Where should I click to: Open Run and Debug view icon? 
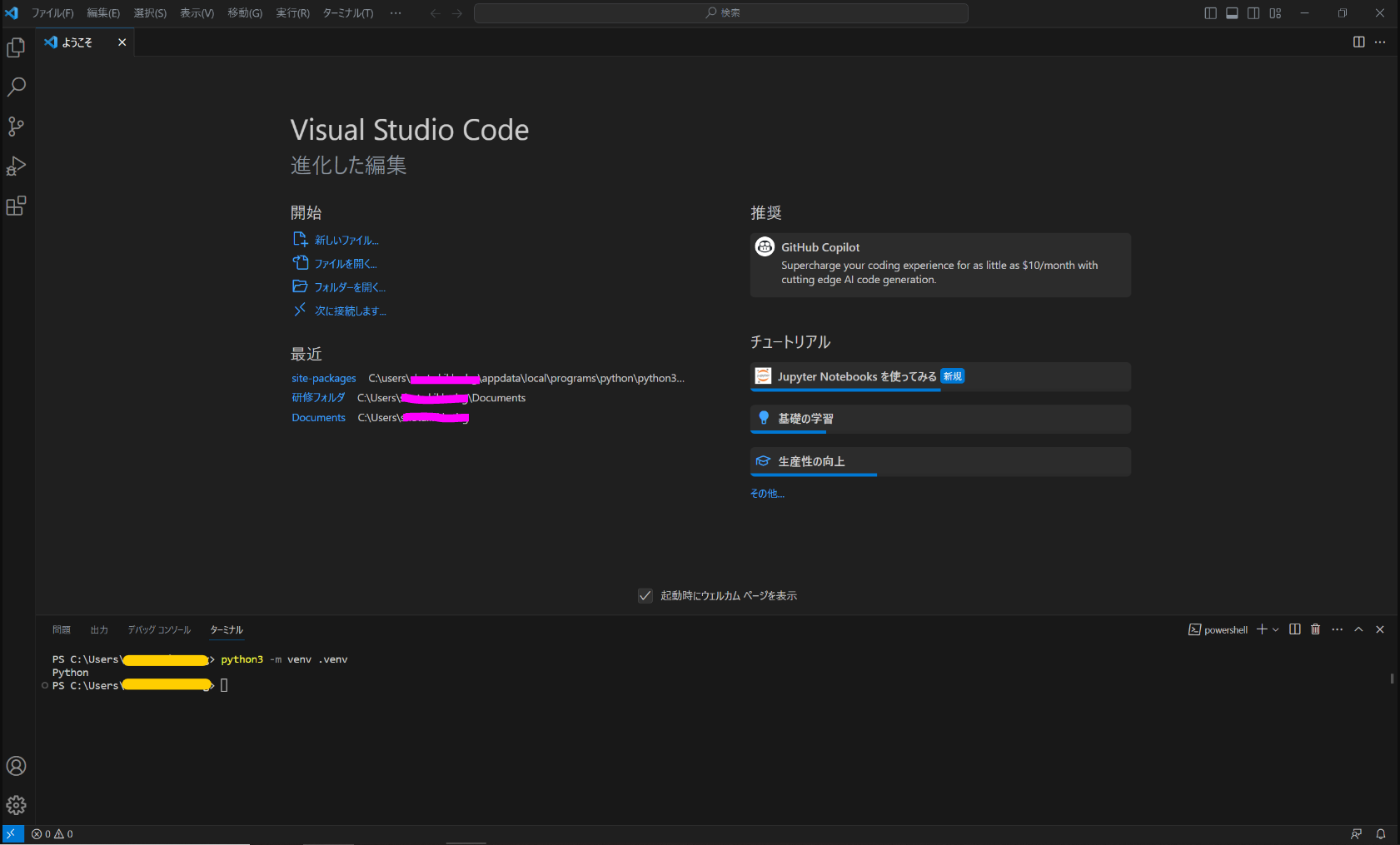16,166
